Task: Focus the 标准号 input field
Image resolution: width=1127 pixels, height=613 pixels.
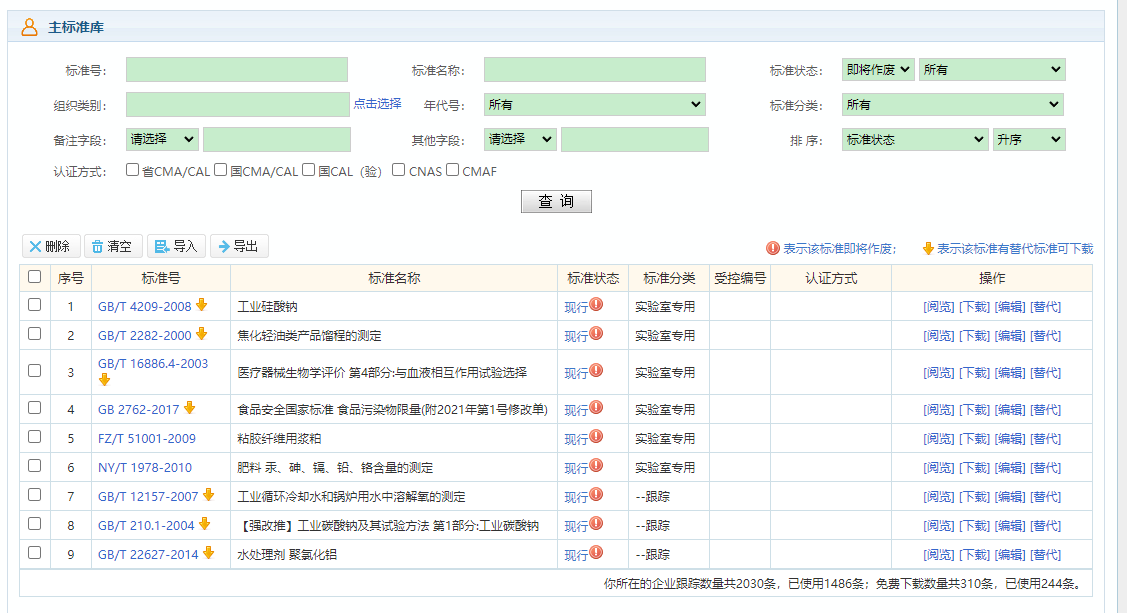Action: (236, 70)
